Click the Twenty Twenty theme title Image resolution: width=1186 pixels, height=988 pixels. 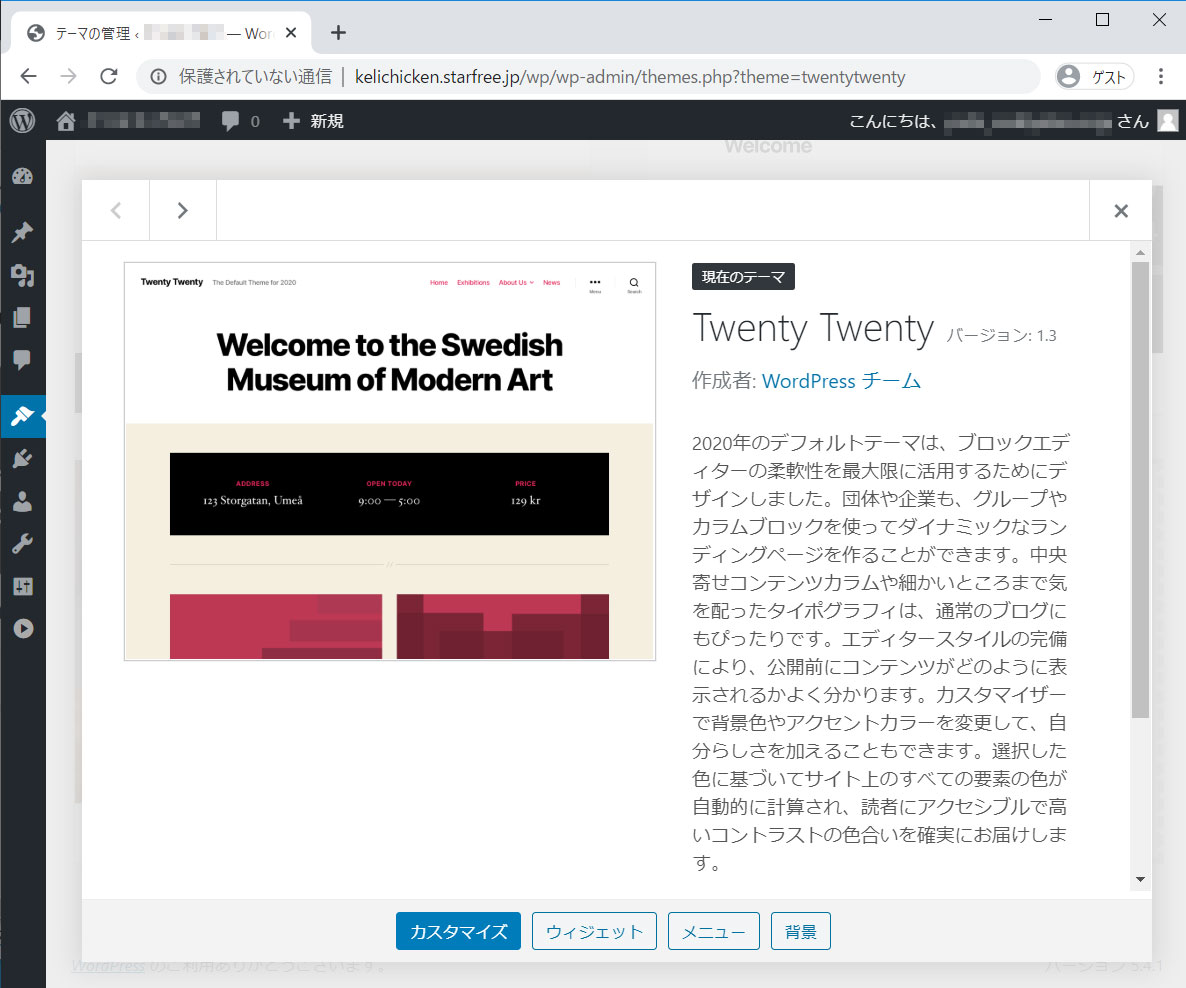tap(813, 329)
